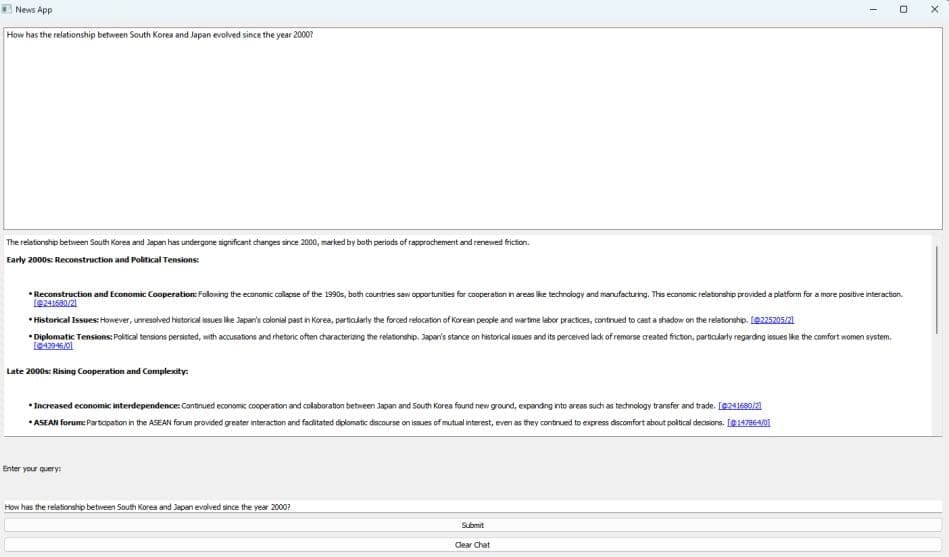
Task: Click inside the top question display box
Action: point(472,130)
